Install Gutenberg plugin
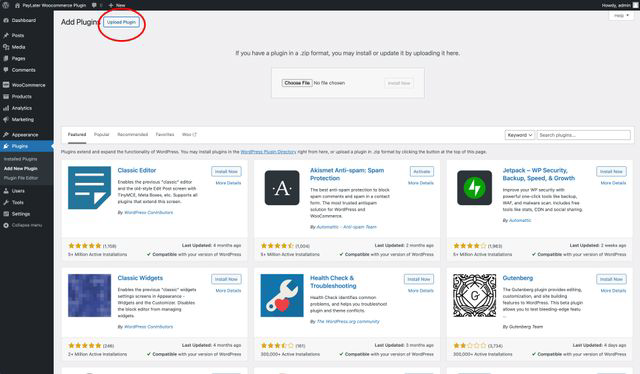This screenshot has width=640, height=374. (x=611, y=279)
